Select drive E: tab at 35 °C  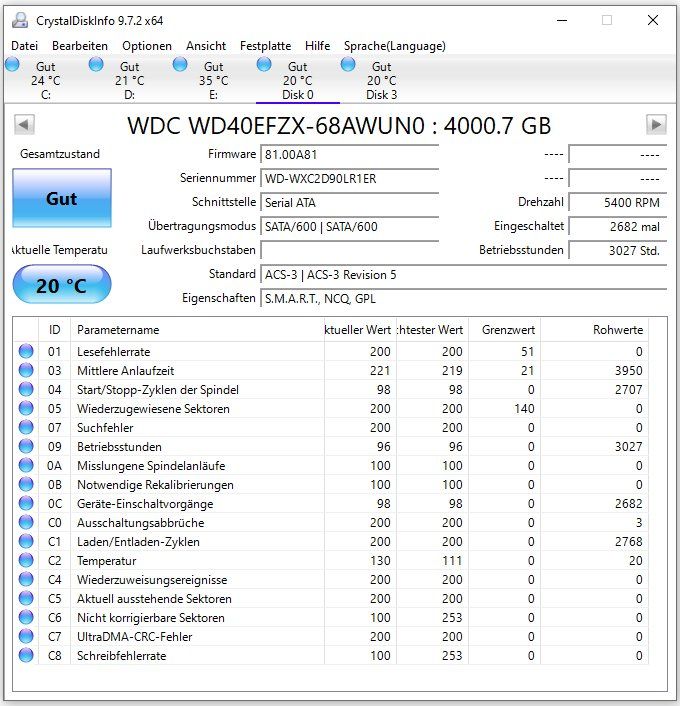tap(213, 80)
